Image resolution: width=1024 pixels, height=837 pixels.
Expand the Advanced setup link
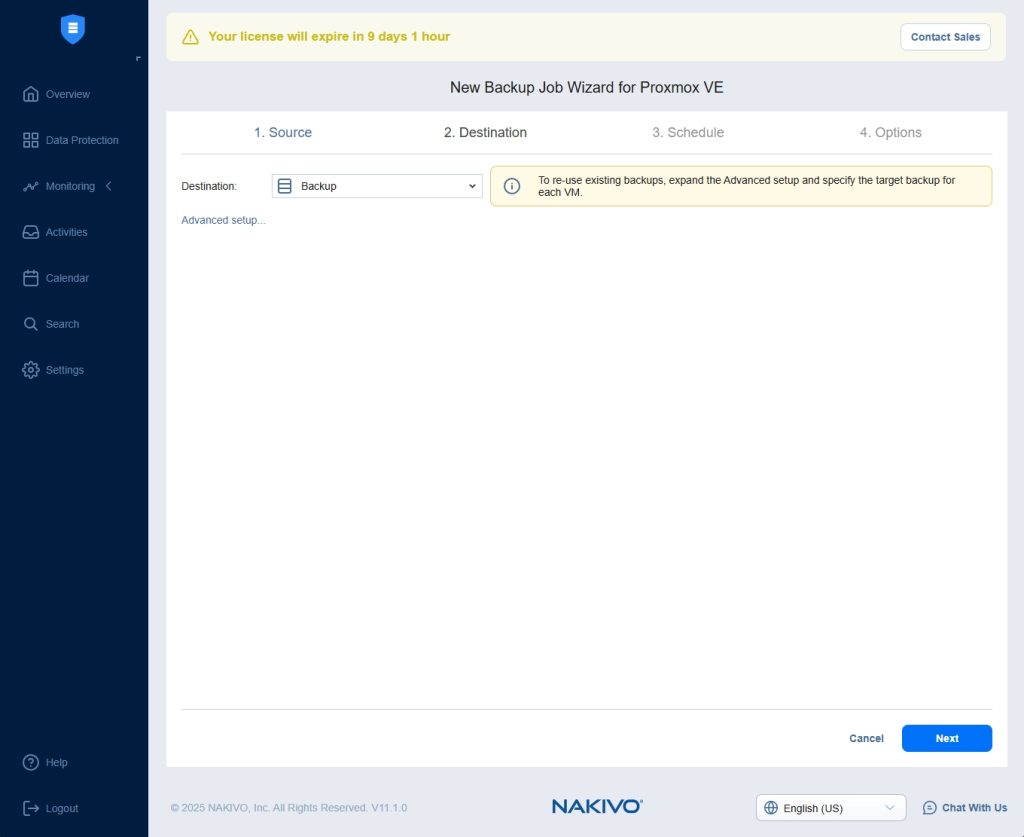pos(223,220)
